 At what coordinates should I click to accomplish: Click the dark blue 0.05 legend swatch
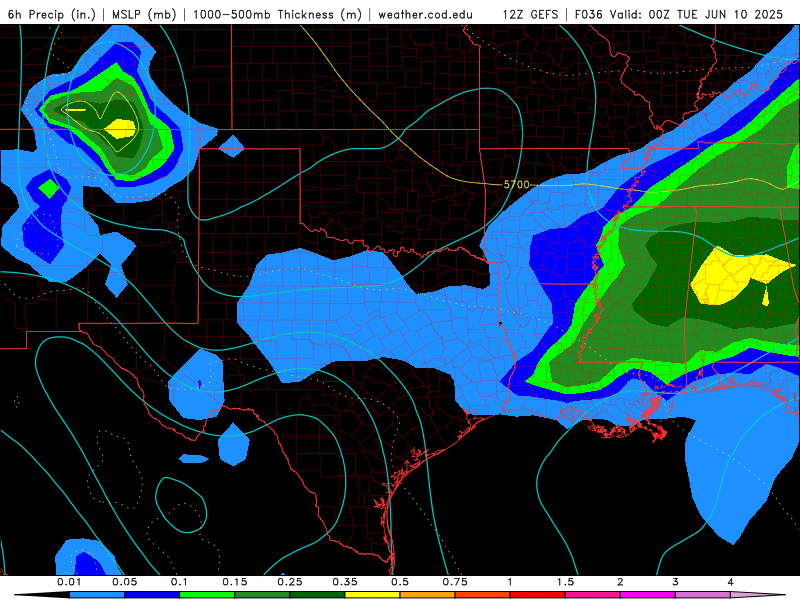[152, 595]
